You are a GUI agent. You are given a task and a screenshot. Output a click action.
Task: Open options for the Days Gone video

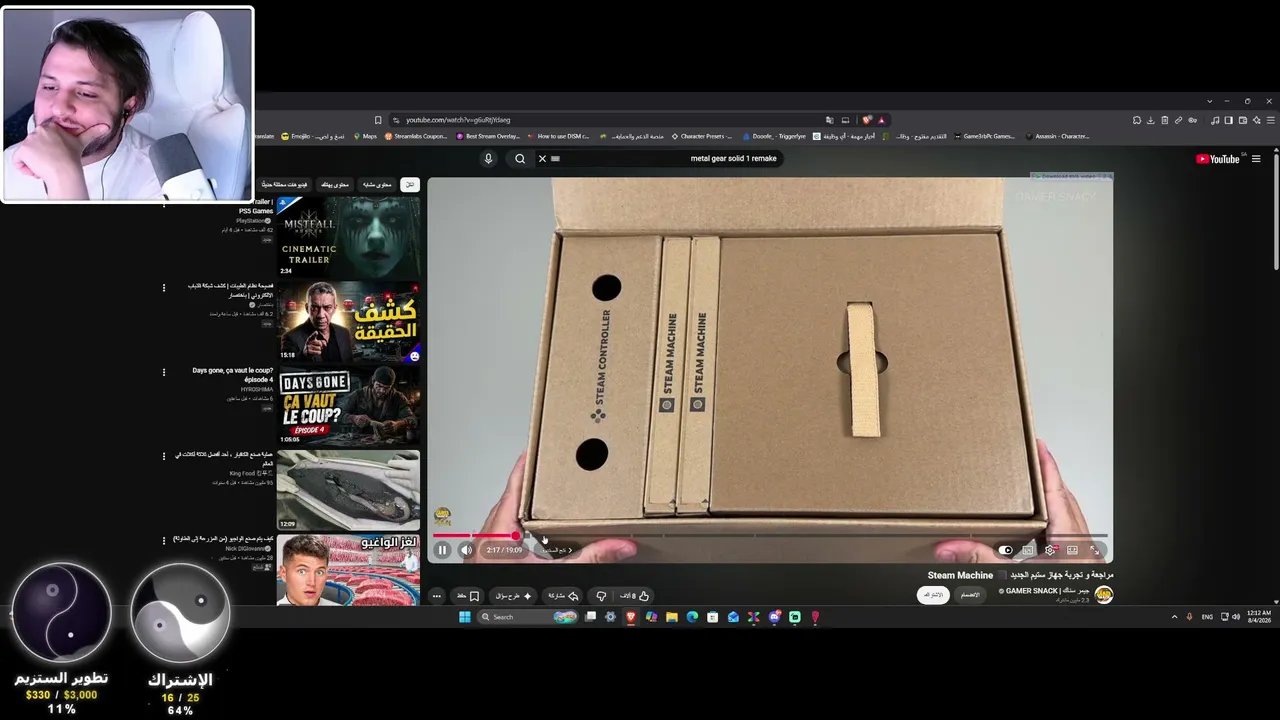[x=164, y=373]
